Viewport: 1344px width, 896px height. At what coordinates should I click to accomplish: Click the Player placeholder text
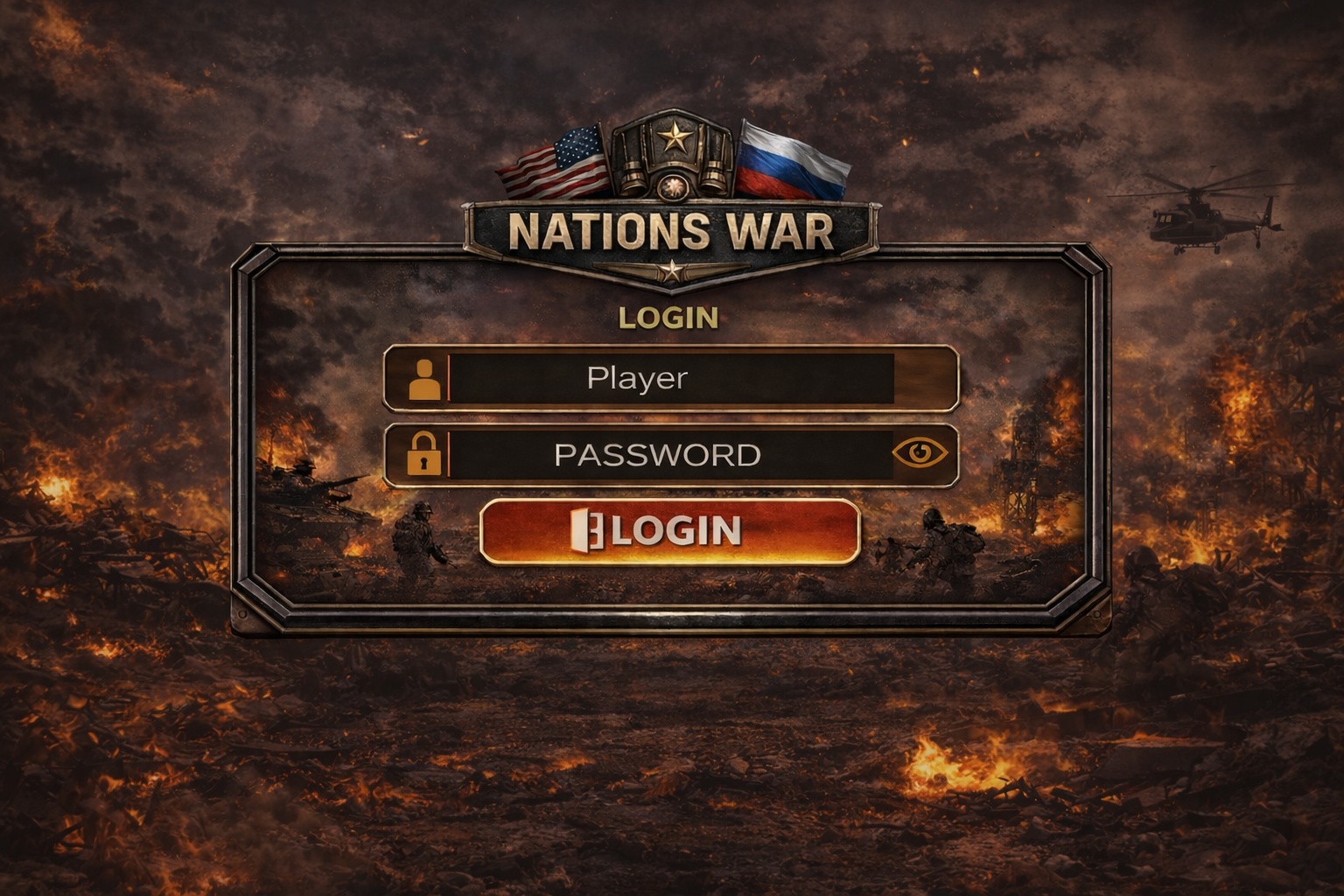[x=637, y=379]
